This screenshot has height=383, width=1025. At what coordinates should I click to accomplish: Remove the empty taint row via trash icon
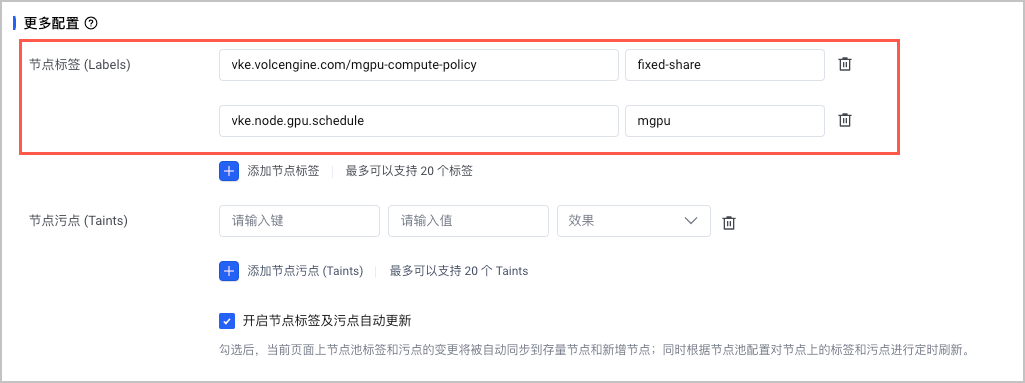point(729,223)
